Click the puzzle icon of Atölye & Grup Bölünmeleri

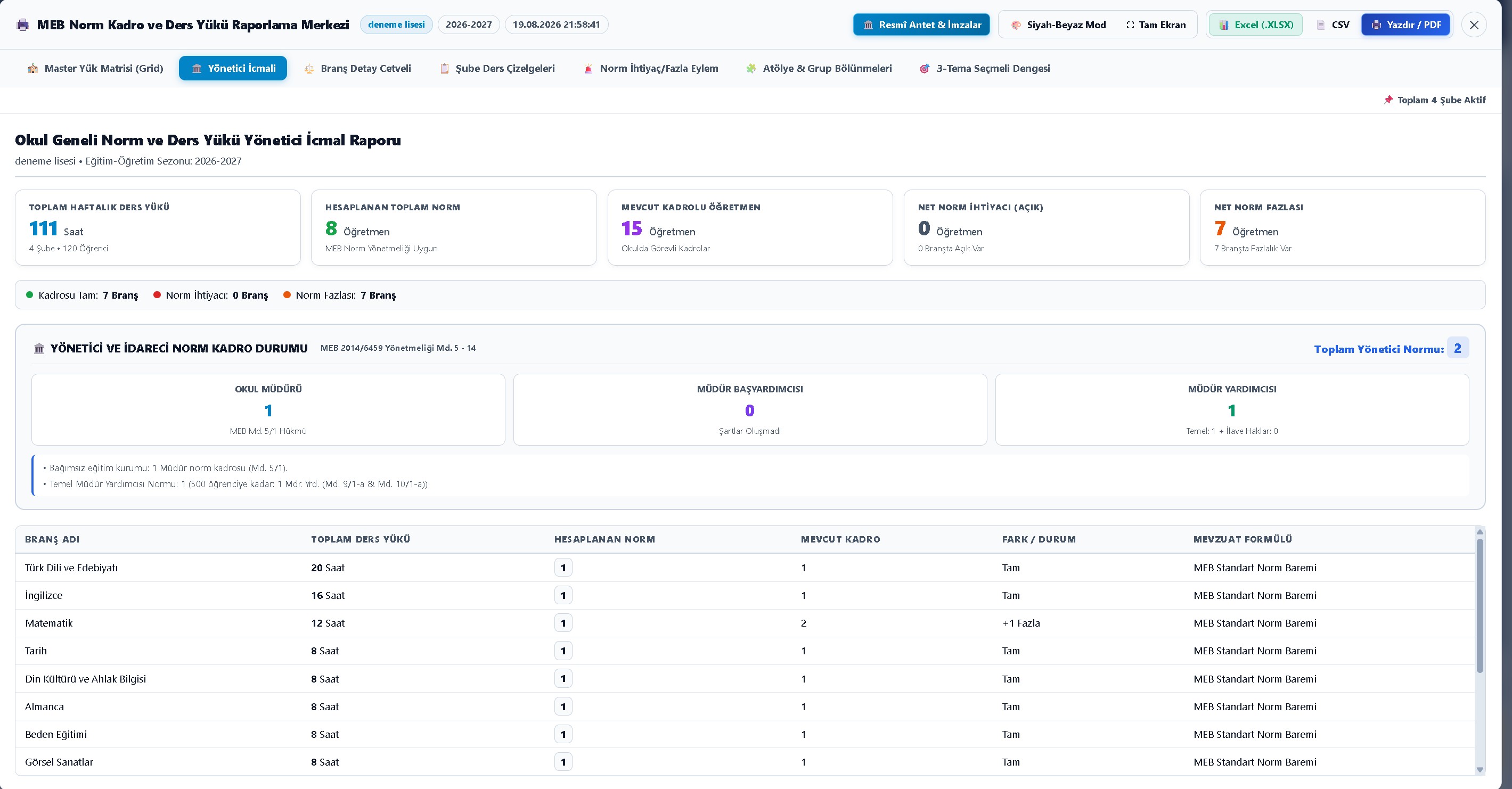coord(751,69)
